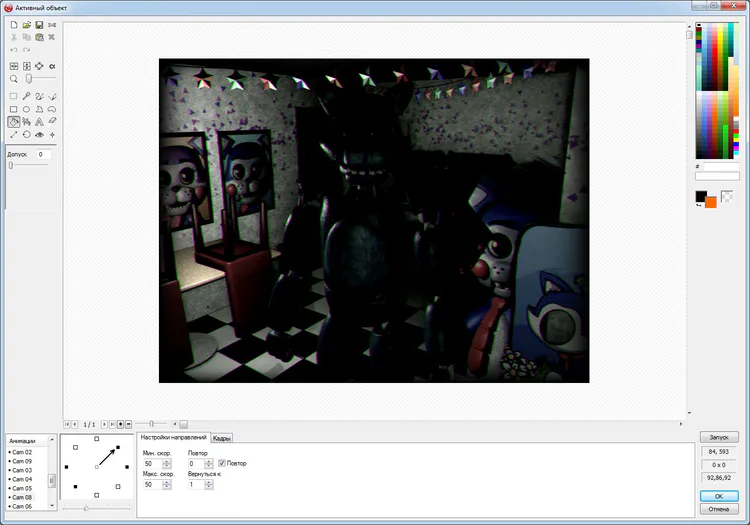Click the Save floppy disk icon
750x525 pixels.
39,25
